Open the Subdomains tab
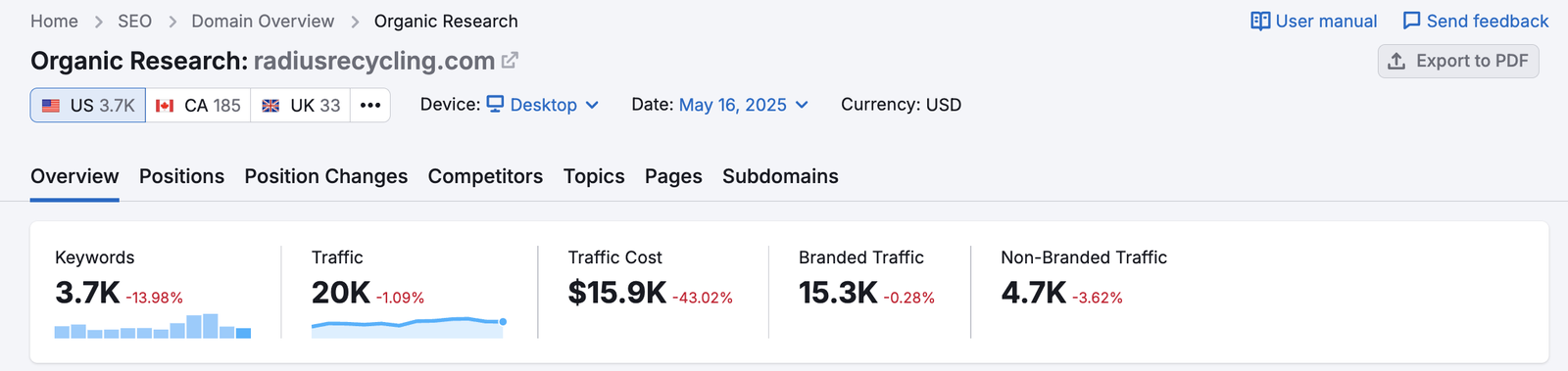The width and height of the screenshot is (1568, 371). [780, 176]
